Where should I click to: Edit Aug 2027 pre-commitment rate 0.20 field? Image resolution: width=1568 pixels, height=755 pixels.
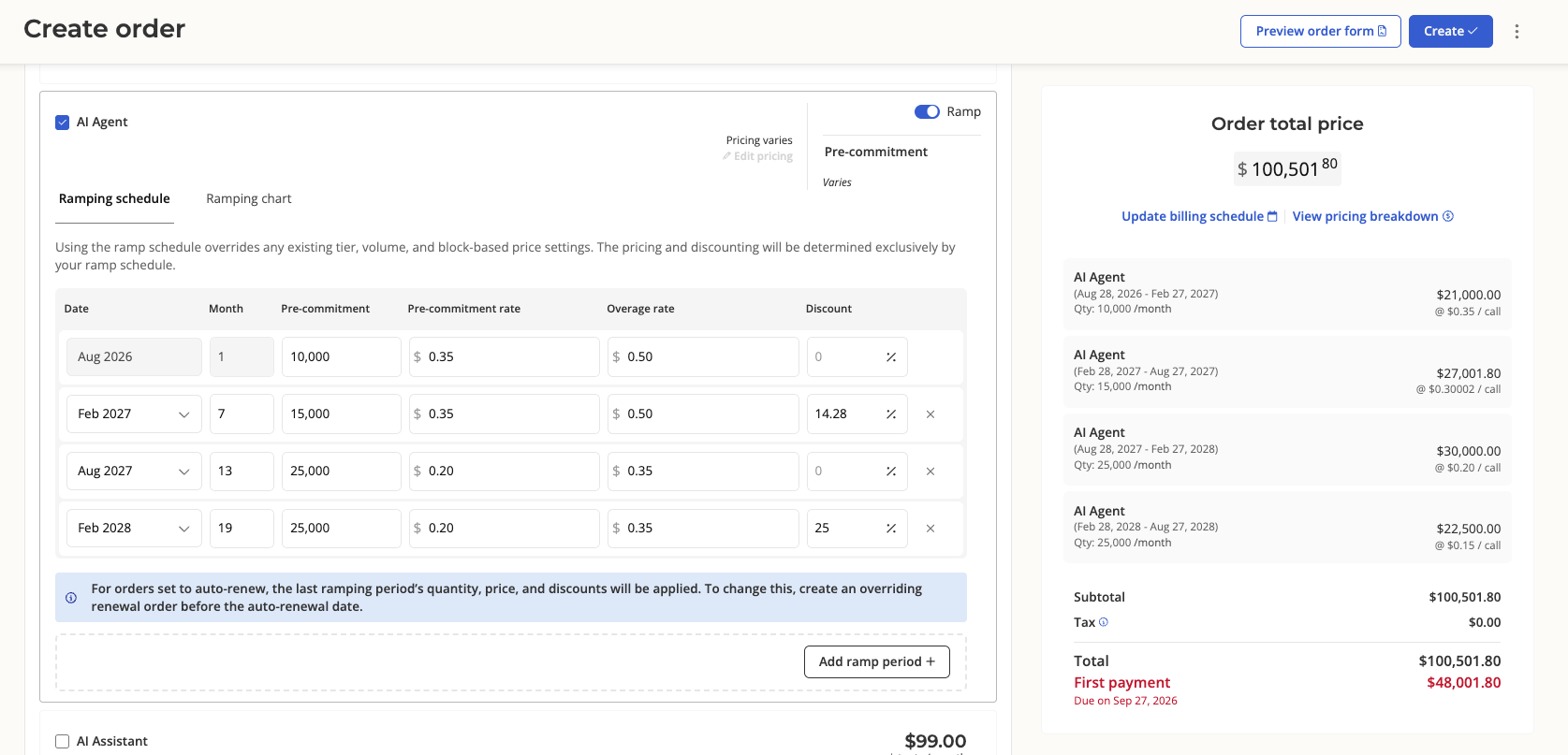pyautogui.click(x=504, y=471)
